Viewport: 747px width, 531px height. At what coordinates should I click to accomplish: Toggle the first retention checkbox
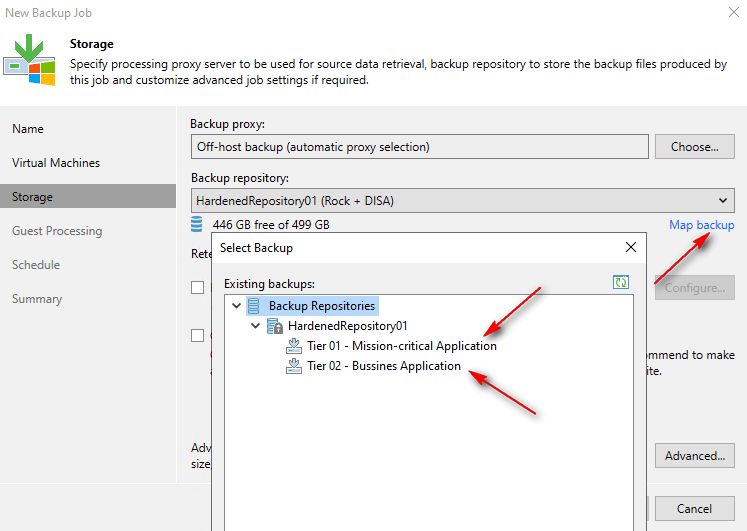click(198, 288)
